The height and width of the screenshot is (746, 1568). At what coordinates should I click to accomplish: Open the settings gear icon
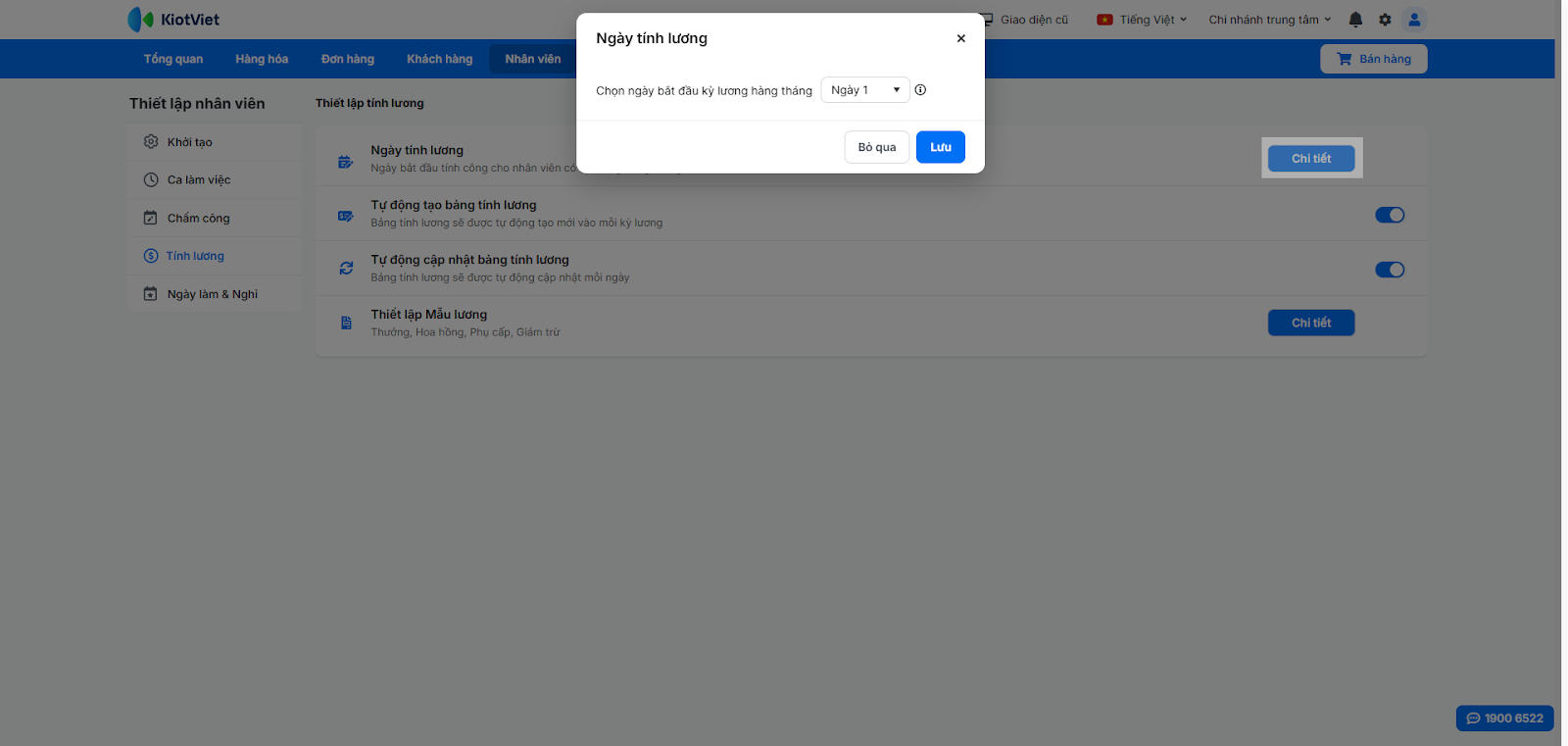1385,20
